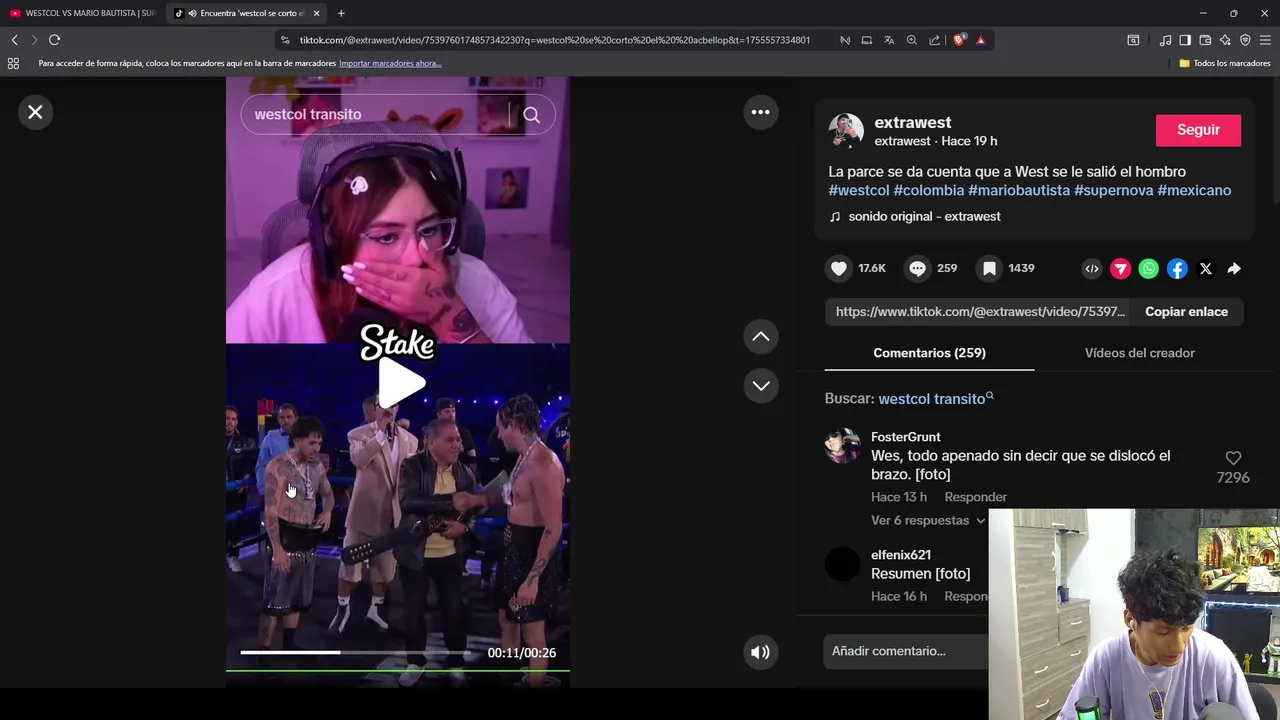This screenshot has width=1280, height=720.
Task: Open the browser hamburger main menu
Action: (1266, 40)
